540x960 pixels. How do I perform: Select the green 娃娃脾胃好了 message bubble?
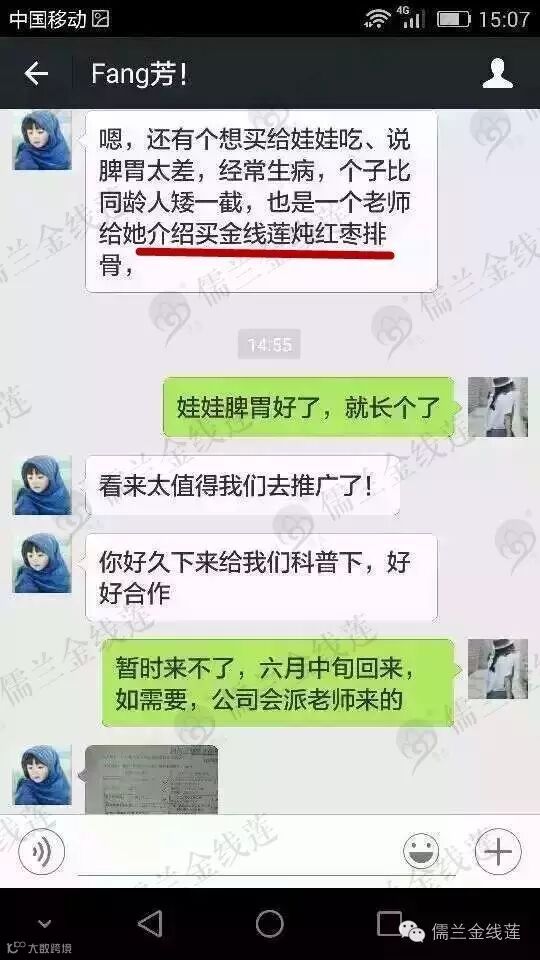pyautogui.click(x=309, y=407)
